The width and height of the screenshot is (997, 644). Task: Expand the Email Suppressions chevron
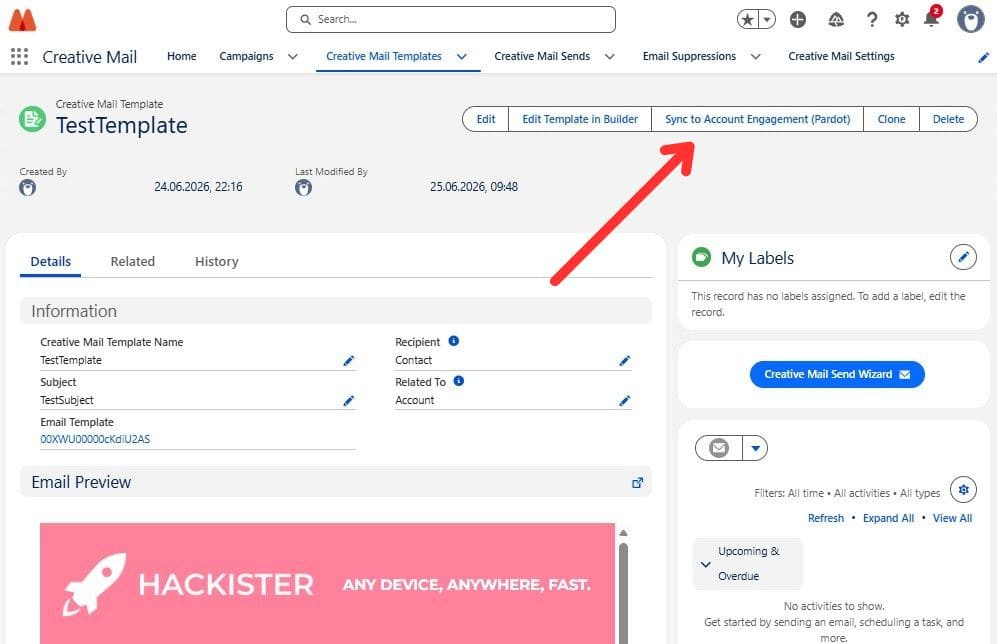755,57
